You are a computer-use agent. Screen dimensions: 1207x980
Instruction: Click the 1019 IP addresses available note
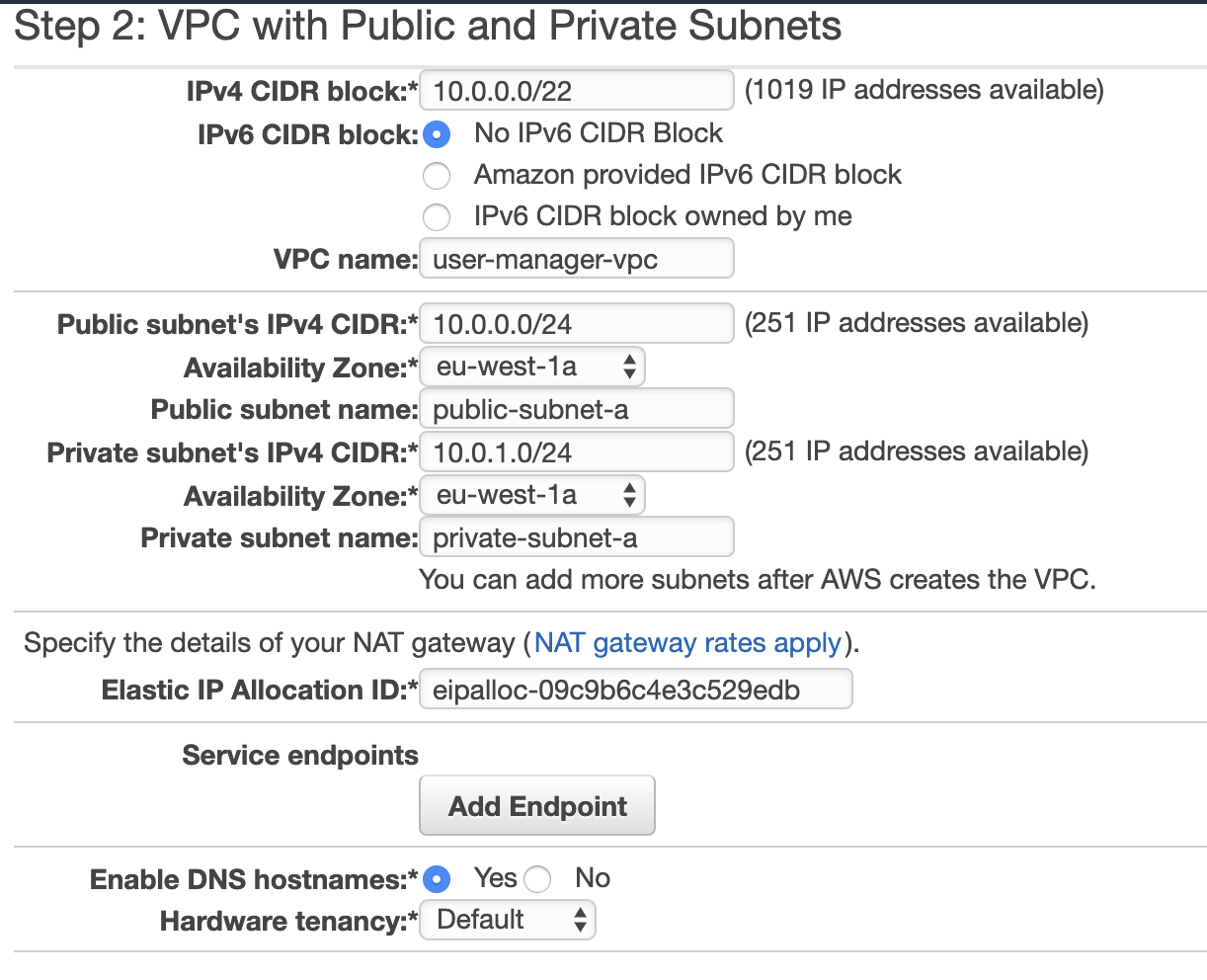(x=924, y=90)
